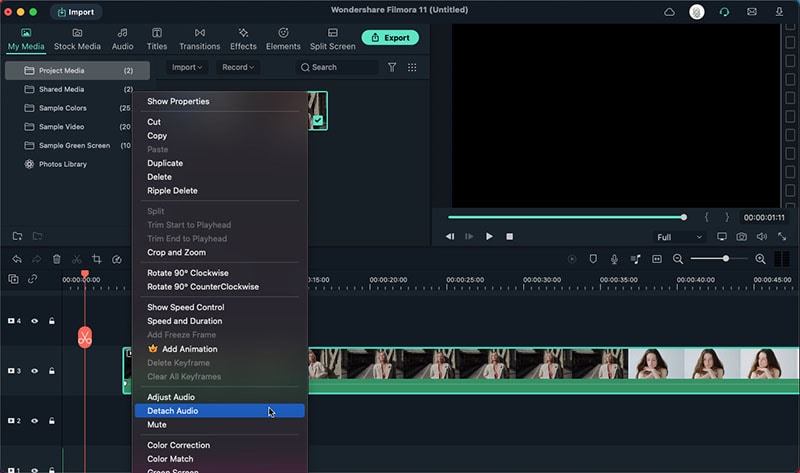The height and width of the screenshot is (473, 800).
Task: Zoom in the timeline
Action: tap(760, 259)
